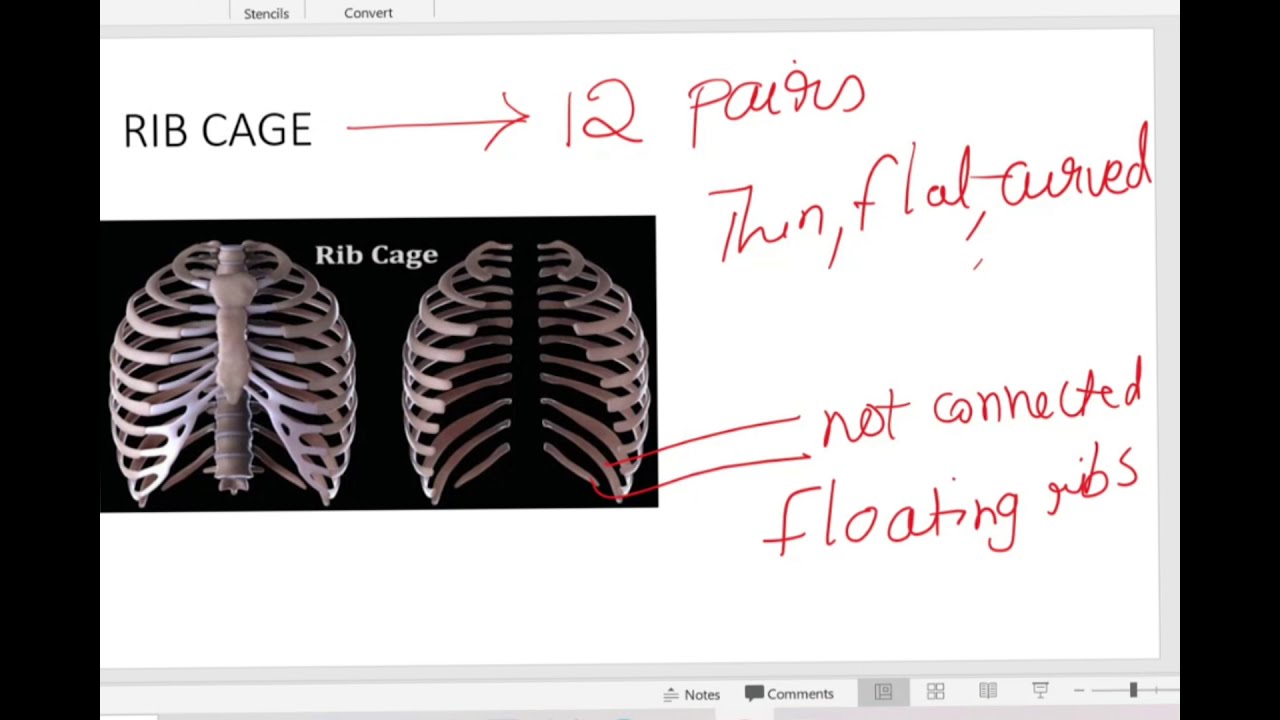This screenshot has width=1280, height=720.
Task: Select the RIB CAGE title text
Action: click(x=217, y=131)
